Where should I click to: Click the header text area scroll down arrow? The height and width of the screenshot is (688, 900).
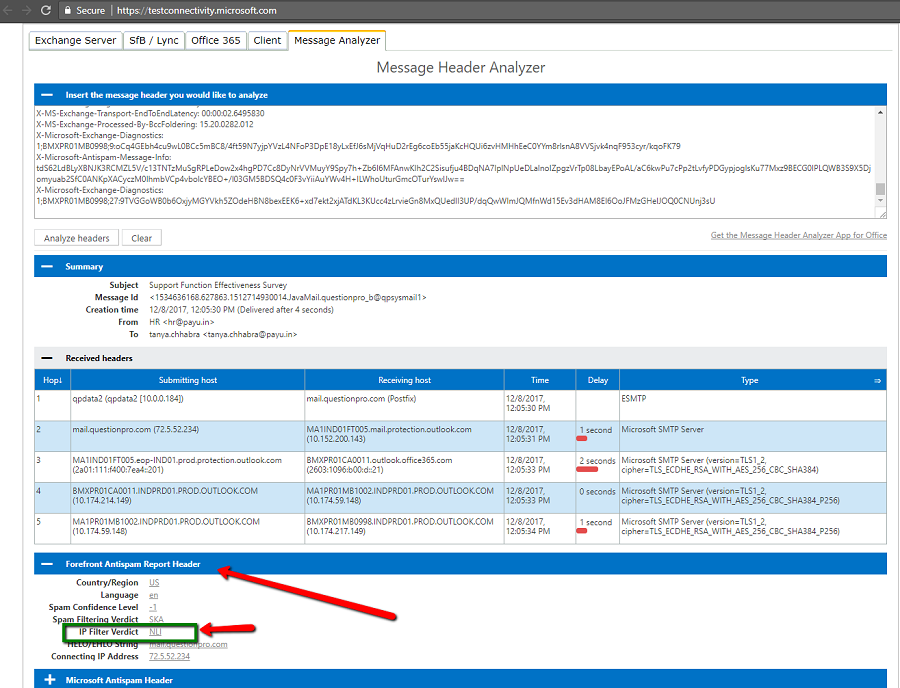880,200
